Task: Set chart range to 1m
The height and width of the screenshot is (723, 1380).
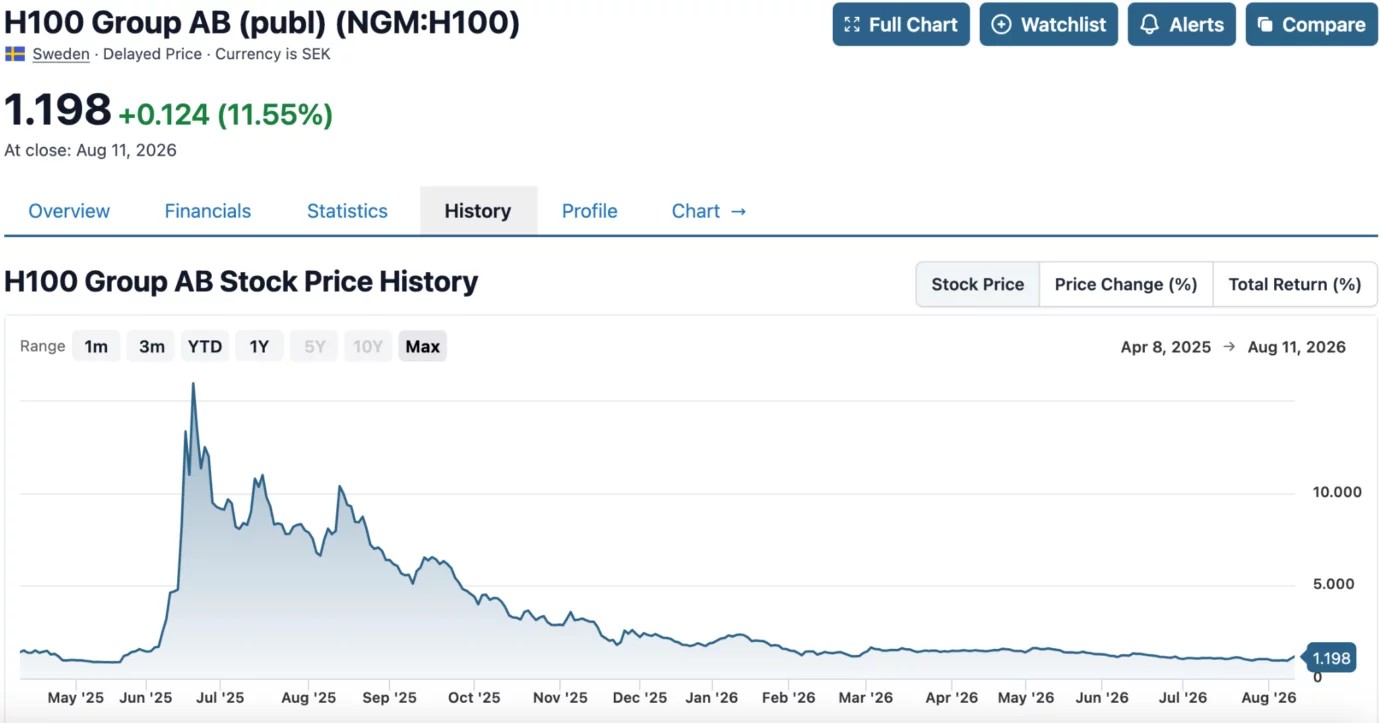Action: click(96, 346)
